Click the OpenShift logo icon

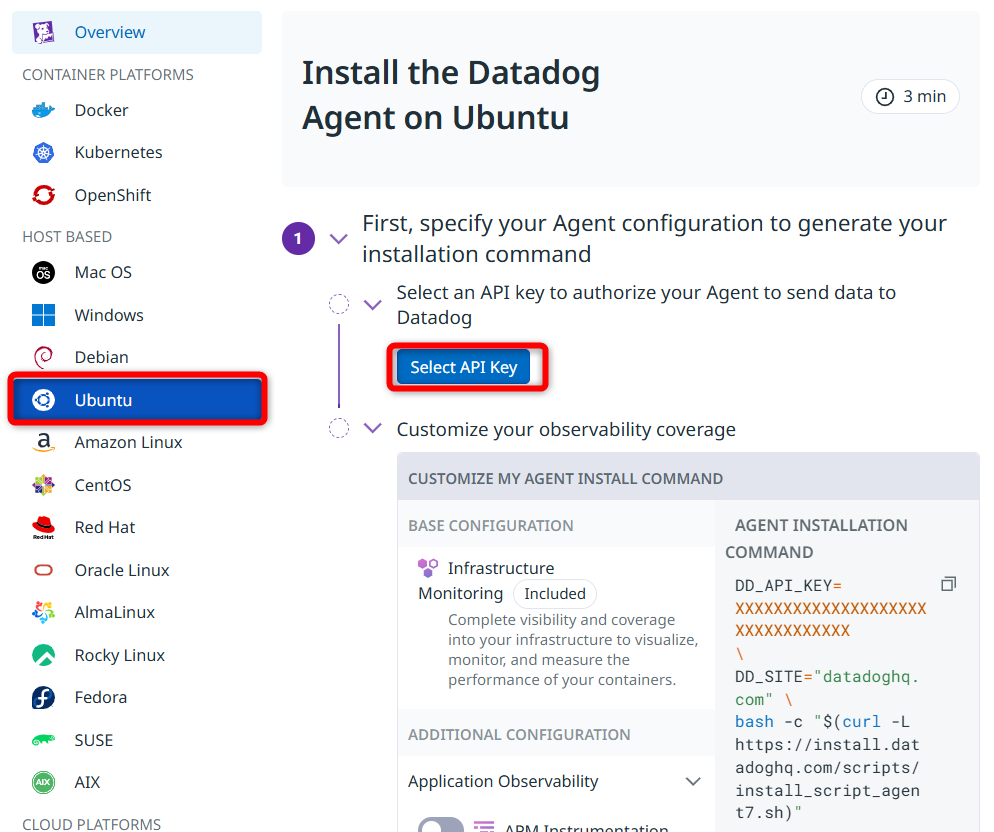(43, 195)
